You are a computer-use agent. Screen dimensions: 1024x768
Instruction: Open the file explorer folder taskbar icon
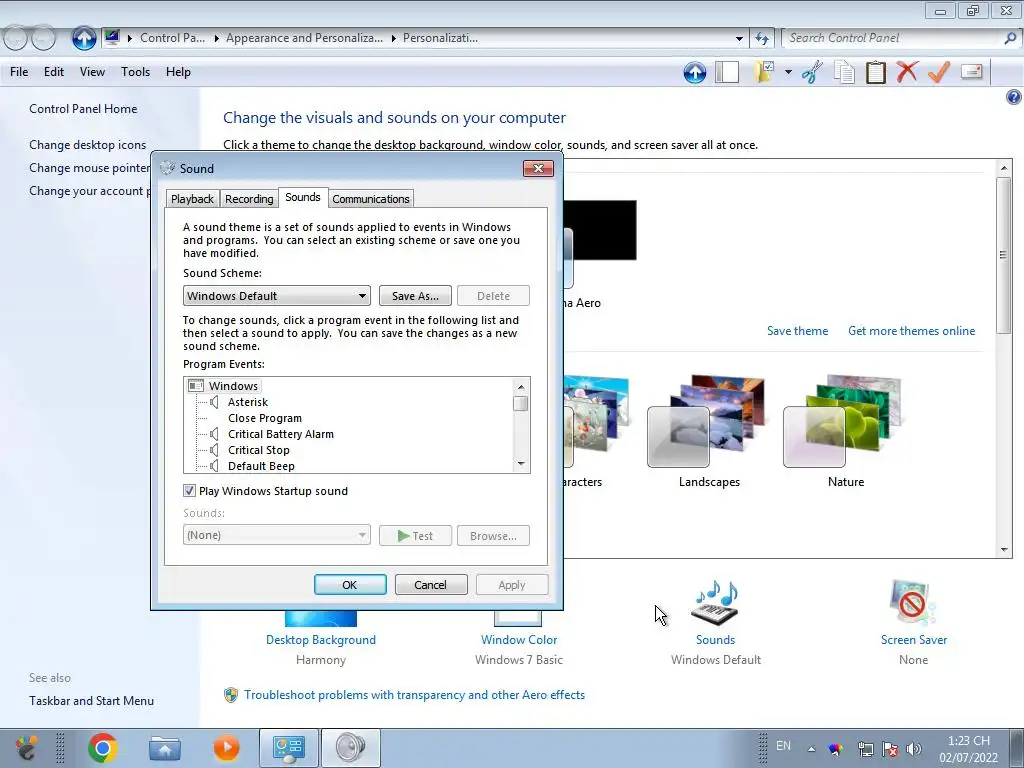pos(165,748)
